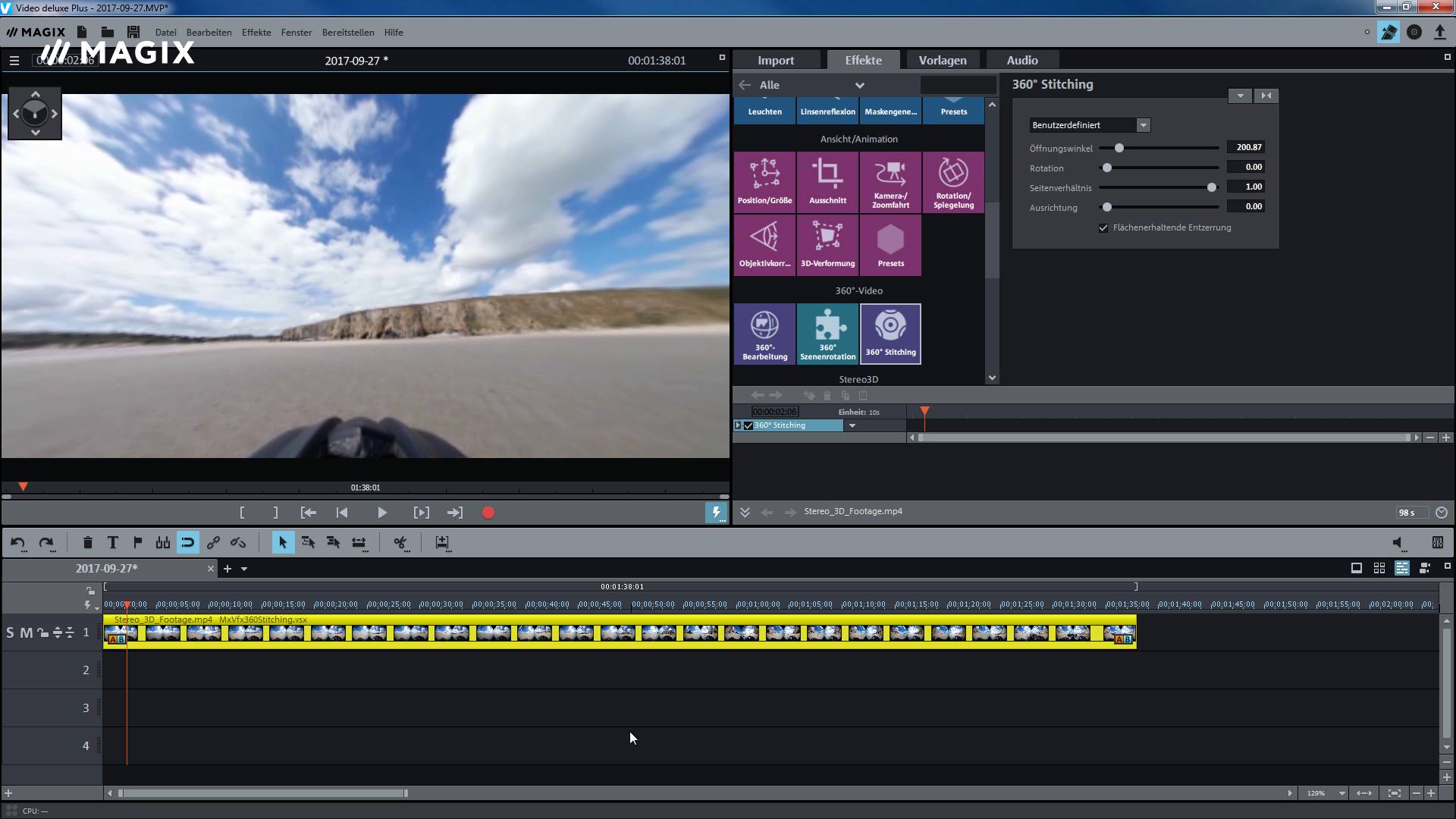
Task: Switch to scene overview grid mode
Action: coord(1379,568)
